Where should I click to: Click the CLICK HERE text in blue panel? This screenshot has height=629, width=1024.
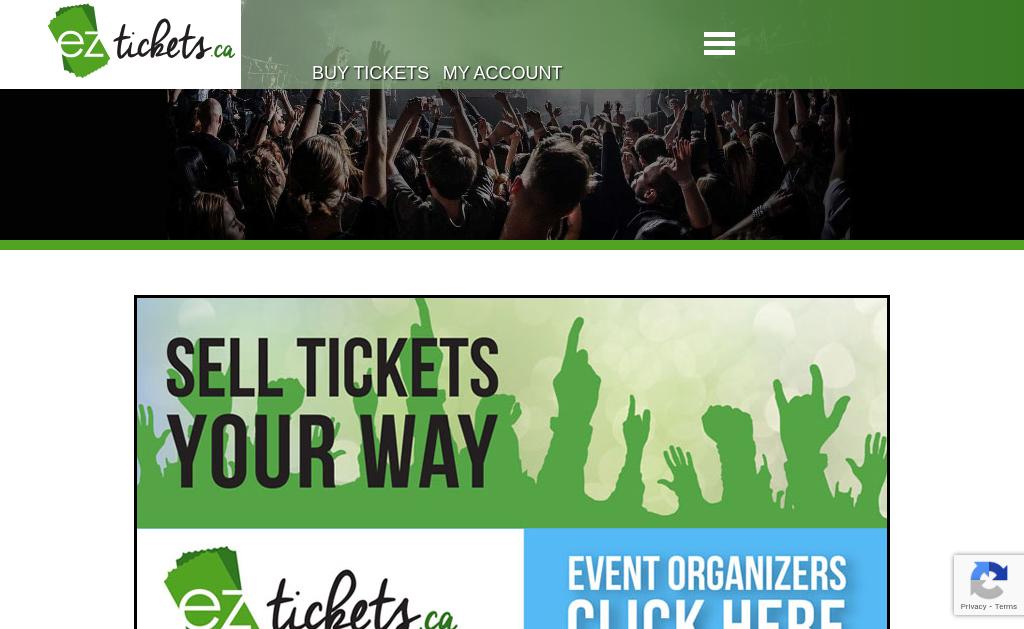pos(707,614)
